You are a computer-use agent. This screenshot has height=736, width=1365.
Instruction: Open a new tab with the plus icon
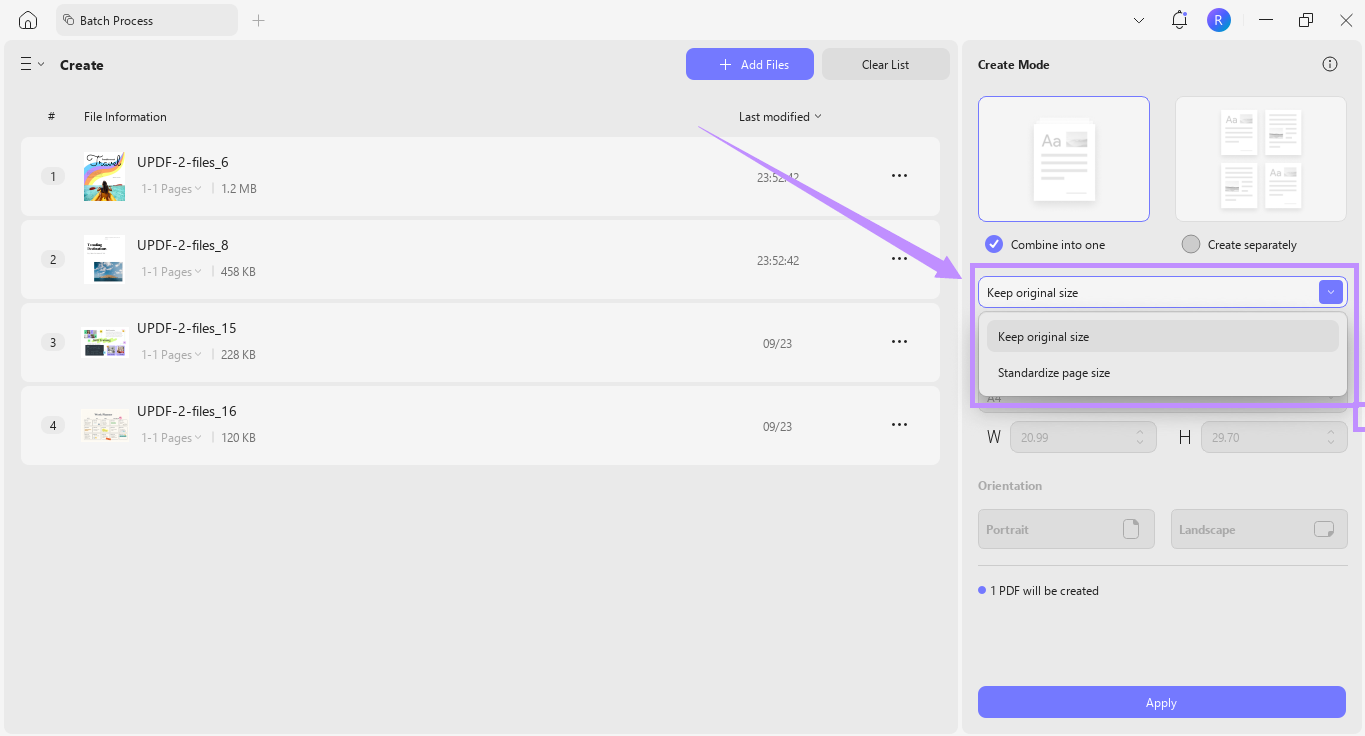pyautogui.click(x=258, y=19)
